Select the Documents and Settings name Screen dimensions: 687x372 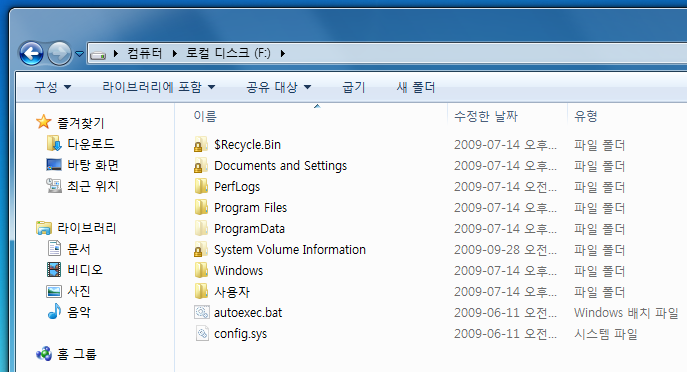280,166
